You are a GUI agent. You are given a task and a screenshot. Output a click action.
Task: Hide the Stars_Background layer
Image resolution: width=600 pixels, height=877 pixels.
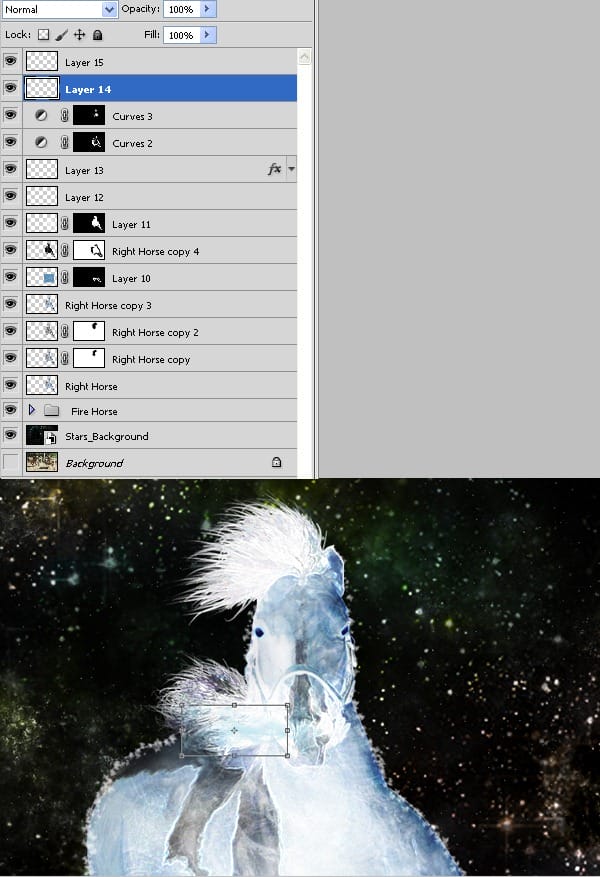coord(11,436)
